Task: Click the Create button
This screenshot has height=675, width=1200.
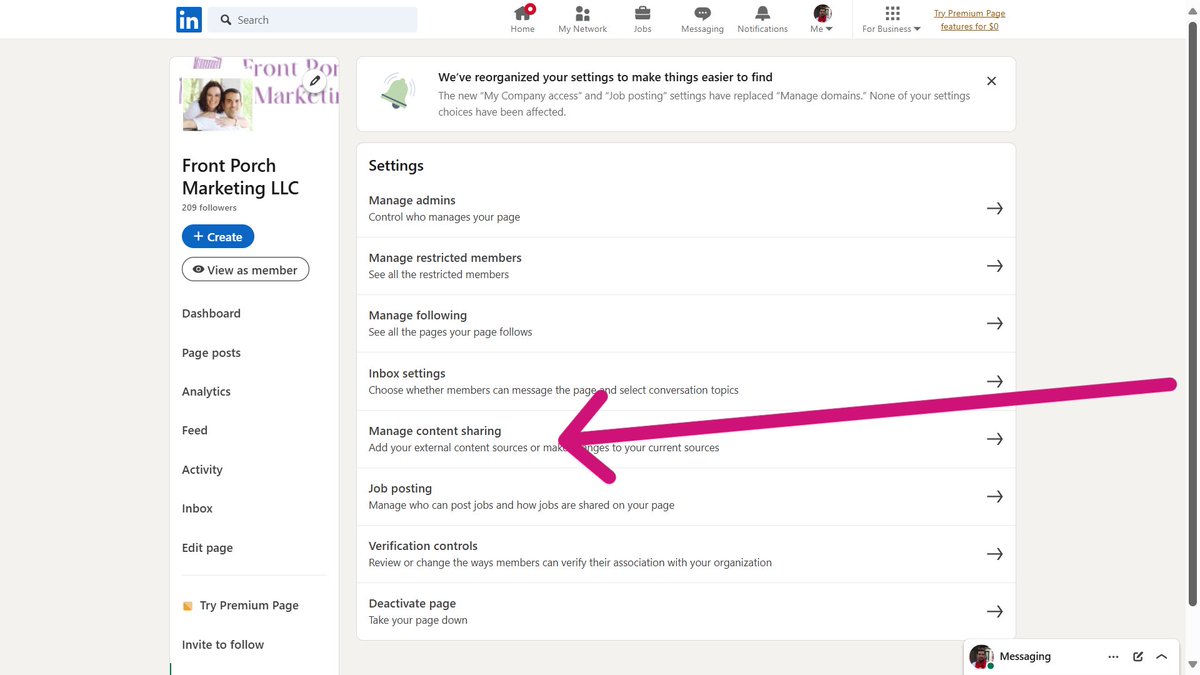Action: tap(218, 237)
